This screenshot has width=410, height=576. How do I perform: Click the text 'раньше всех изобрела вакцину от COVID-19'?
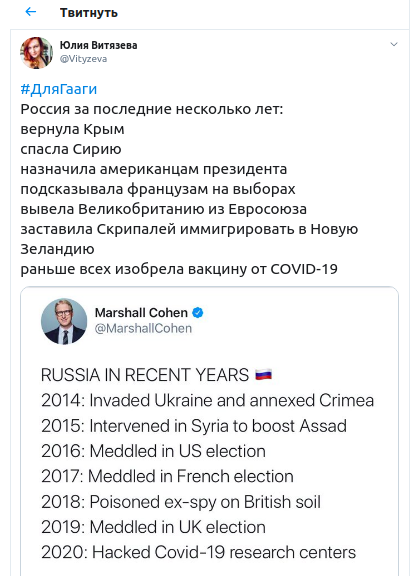(179, 269)
